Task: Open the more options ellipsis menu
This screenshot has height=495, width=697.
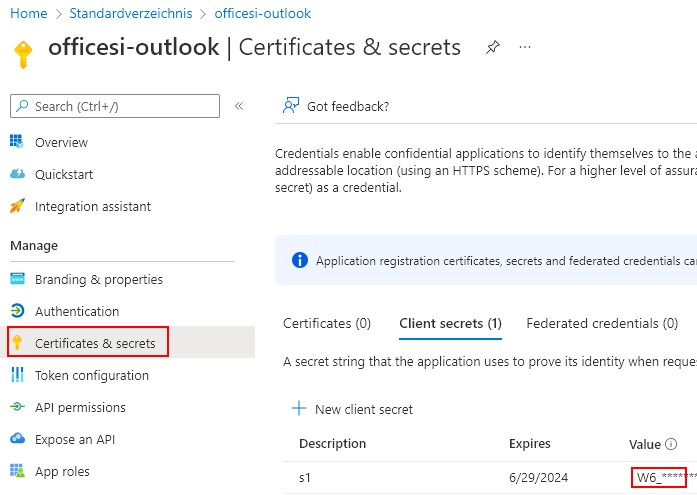Action: (x=525, y=47)
